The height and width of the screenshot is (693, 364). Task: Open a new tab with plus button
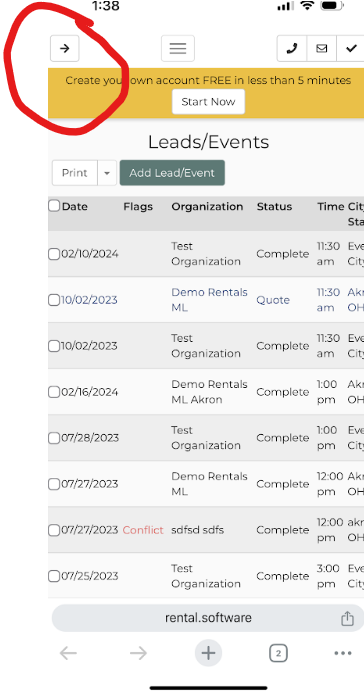click(x=208, y=653)
